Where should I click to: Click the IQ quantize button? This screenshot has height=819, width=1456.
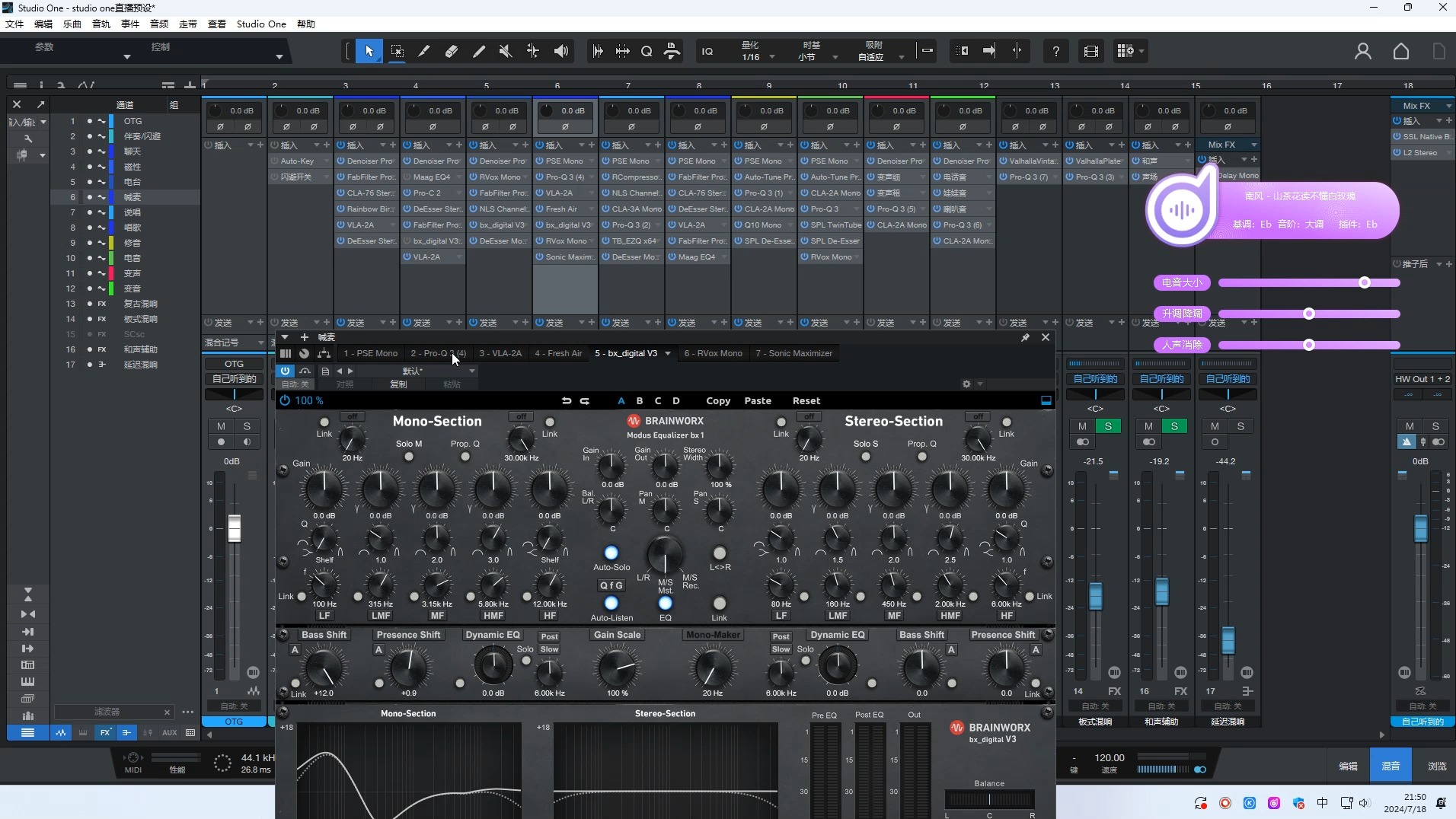tap(707, 51)
